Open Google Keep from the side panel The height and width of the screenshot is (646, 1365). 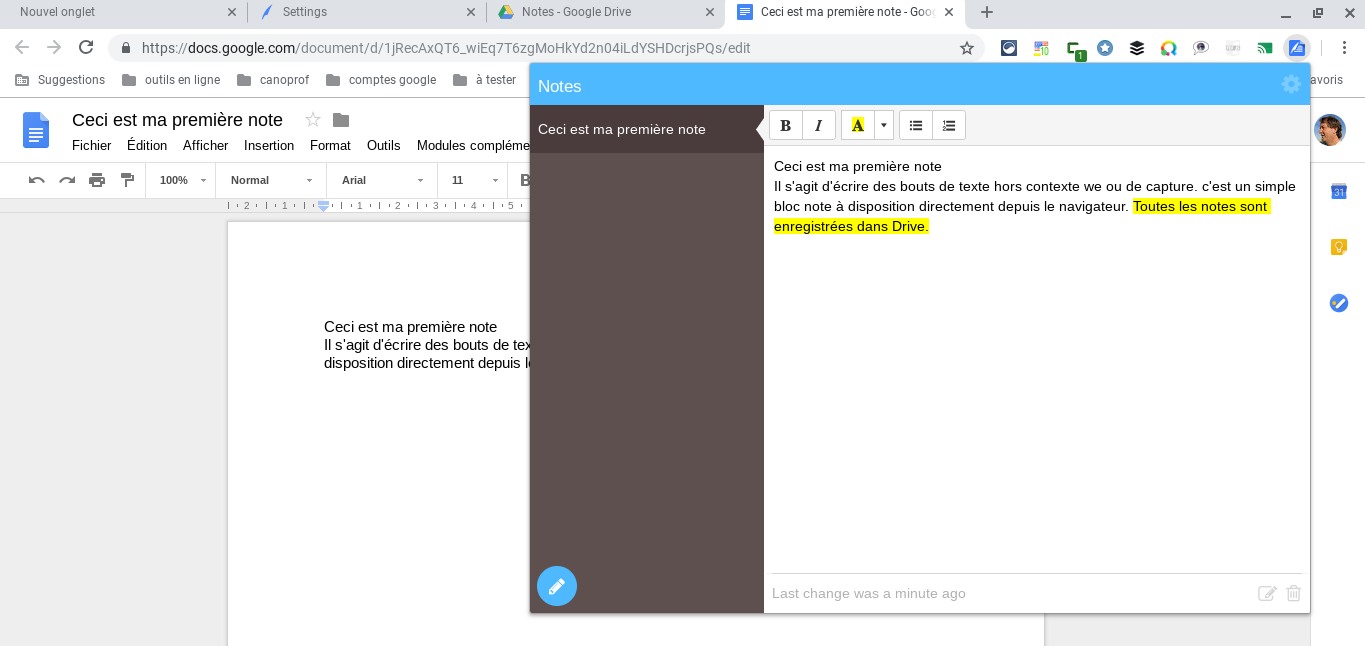coord(1338,246)
